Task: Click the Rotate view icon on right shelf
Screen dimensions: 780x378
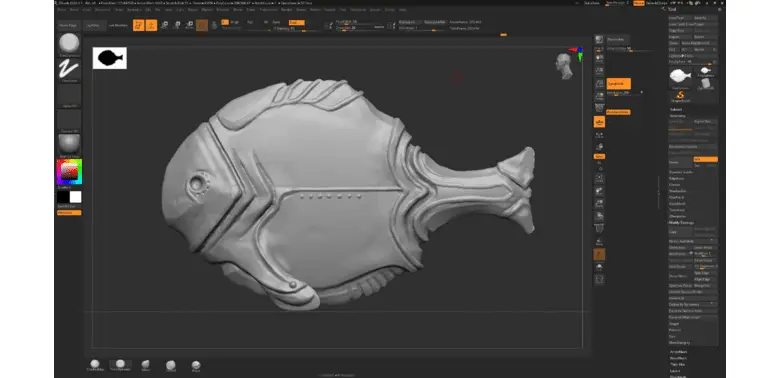Action: (x=599, y=215)
